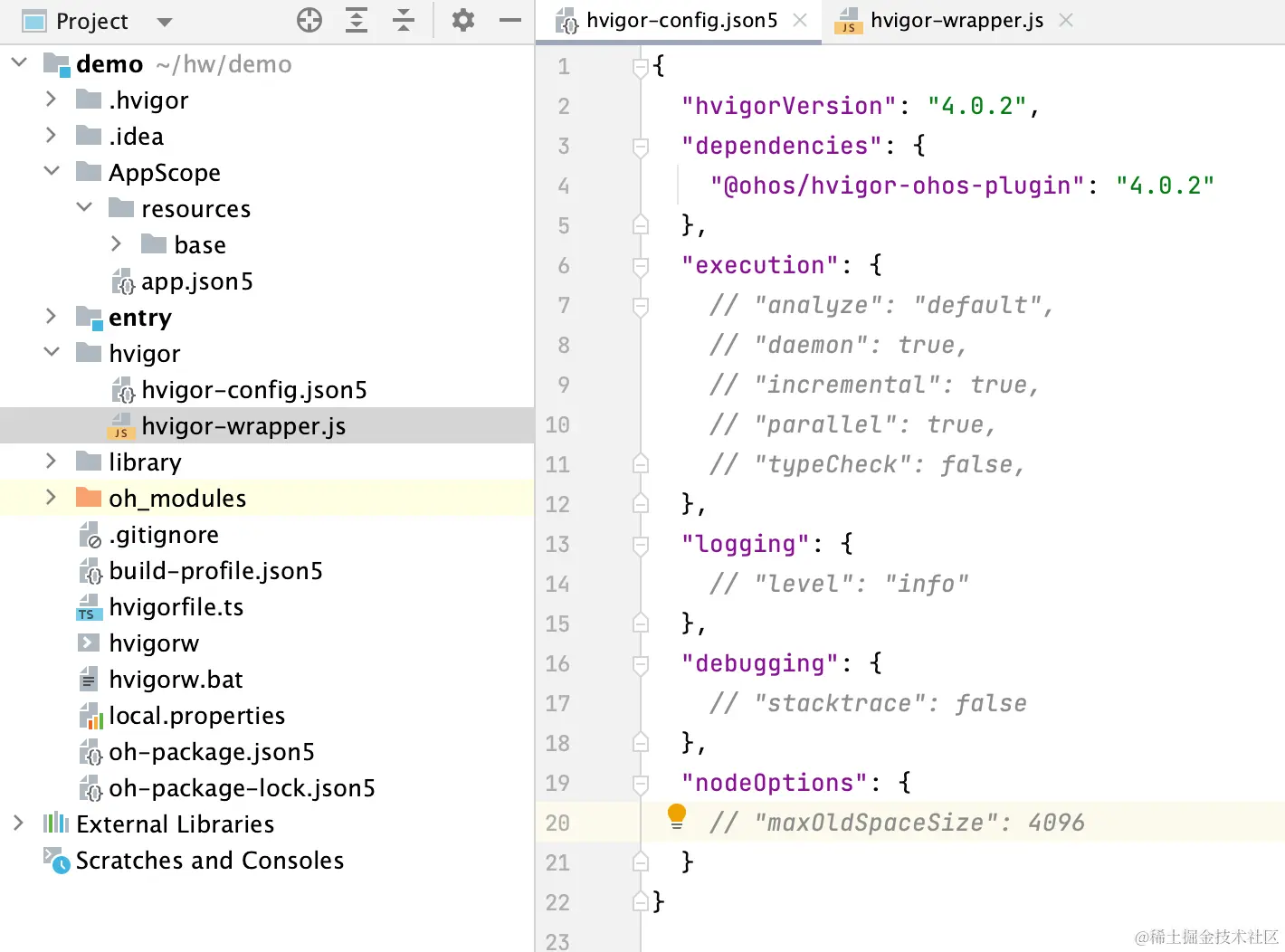Expand the .hvigor folder
Viewport: 1285px width, 952px height.
pyautogui.click(x=51, y=99)
